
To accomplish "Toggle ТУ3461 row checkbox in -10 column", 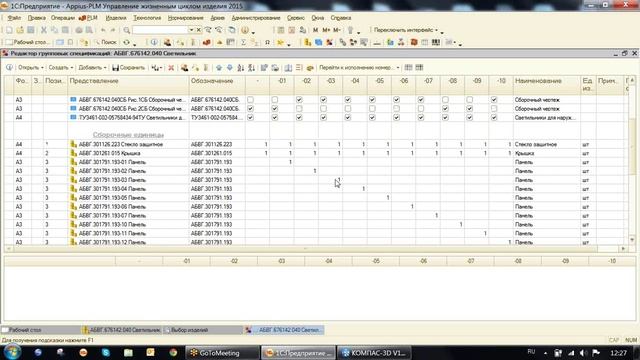I will point(494,118).
